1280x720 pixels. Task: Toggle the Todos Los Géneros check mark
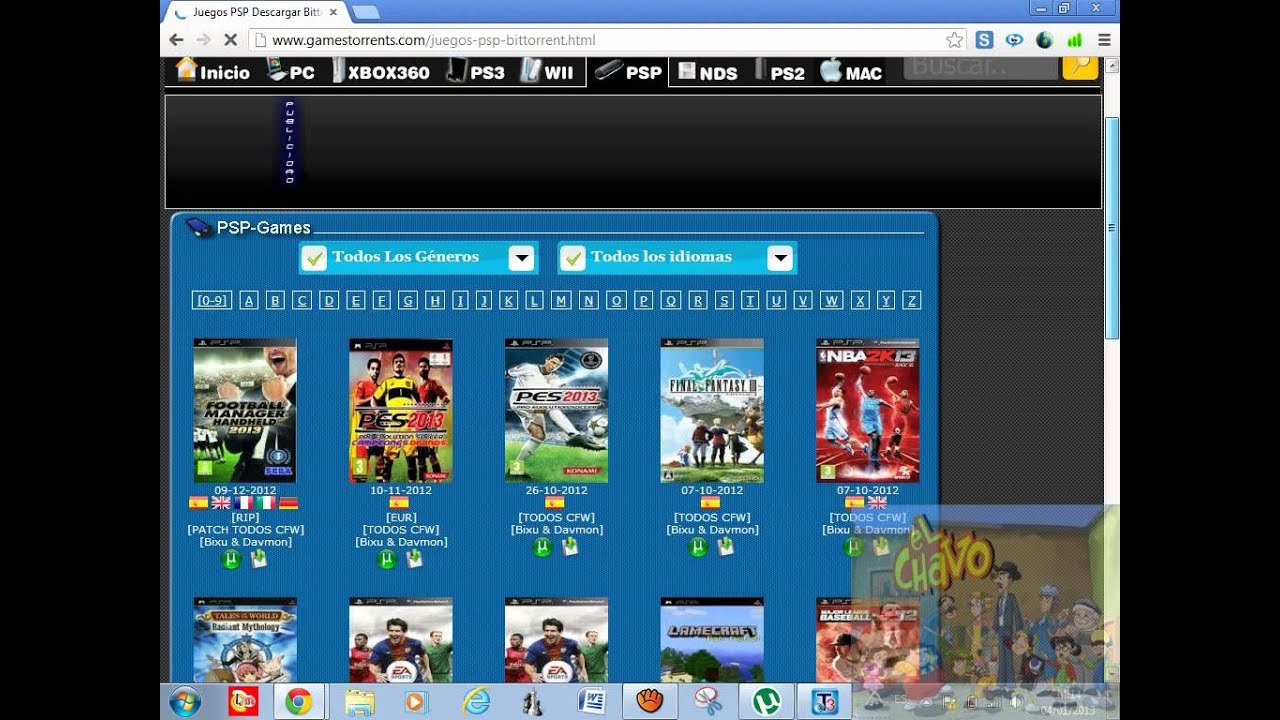[314, 258]
